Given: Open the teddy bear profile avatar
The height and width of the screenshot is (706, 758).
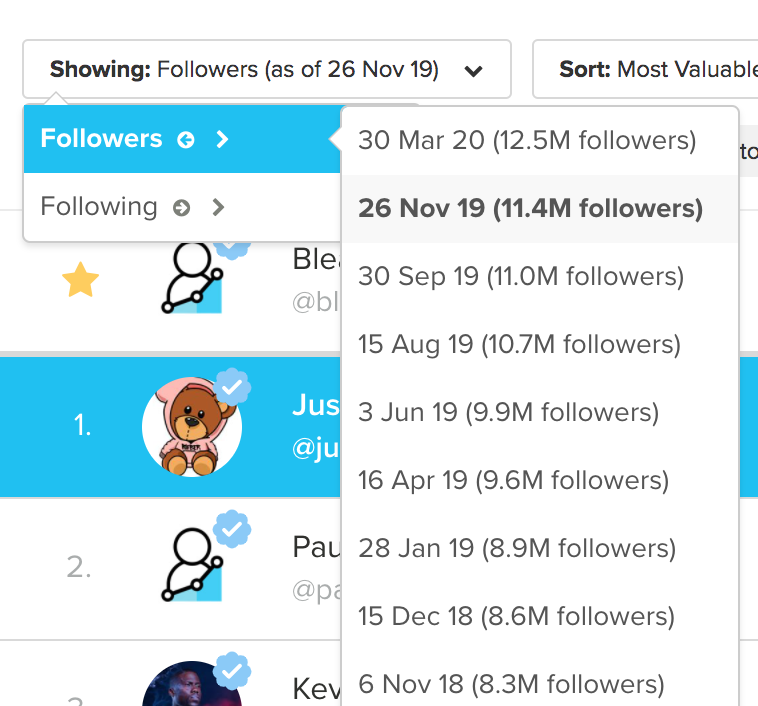Looking at the screenshot, I should [192, 427].
